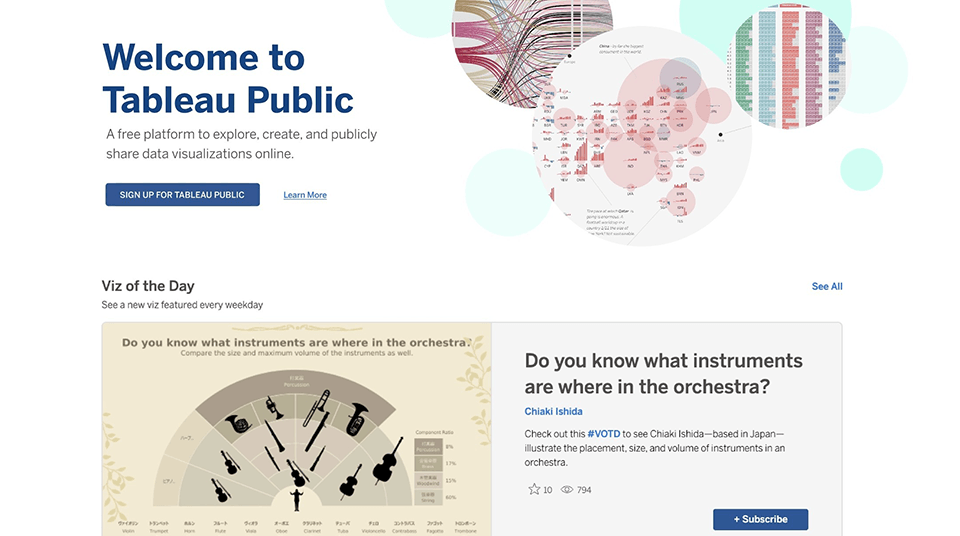The height and width of the screenshot is (536, 960).
Task: Click the colored table grid circle image
Action: pos(790,65)
